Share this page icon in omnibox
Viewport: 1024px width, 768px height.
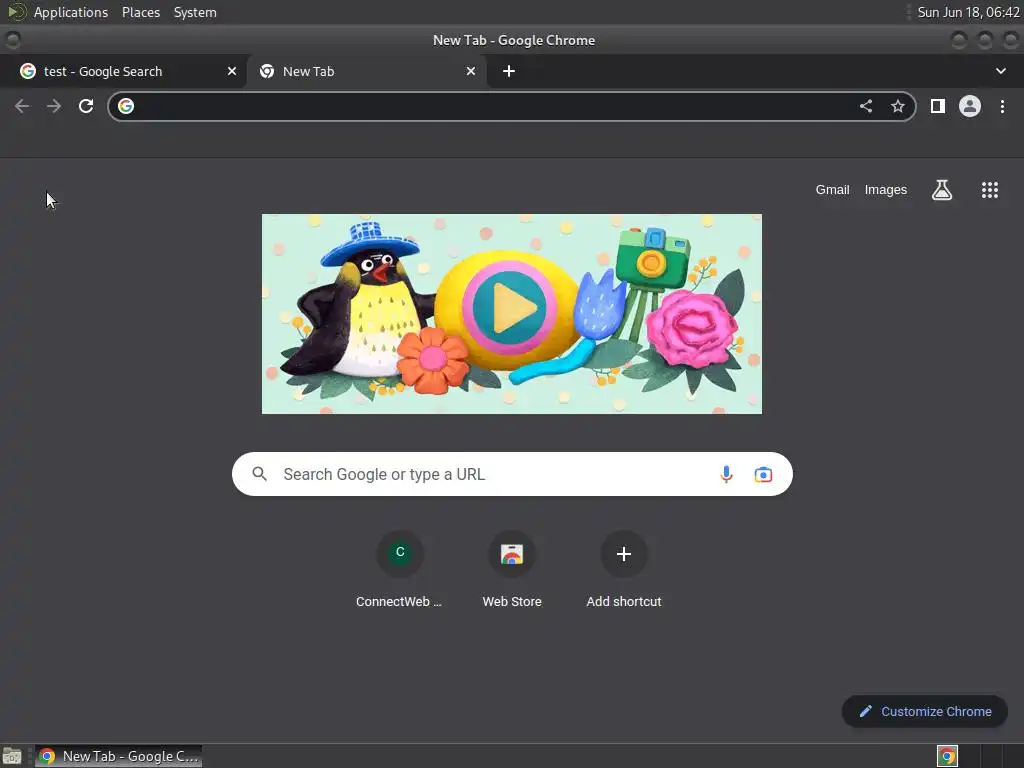click(x=866, y=106)
